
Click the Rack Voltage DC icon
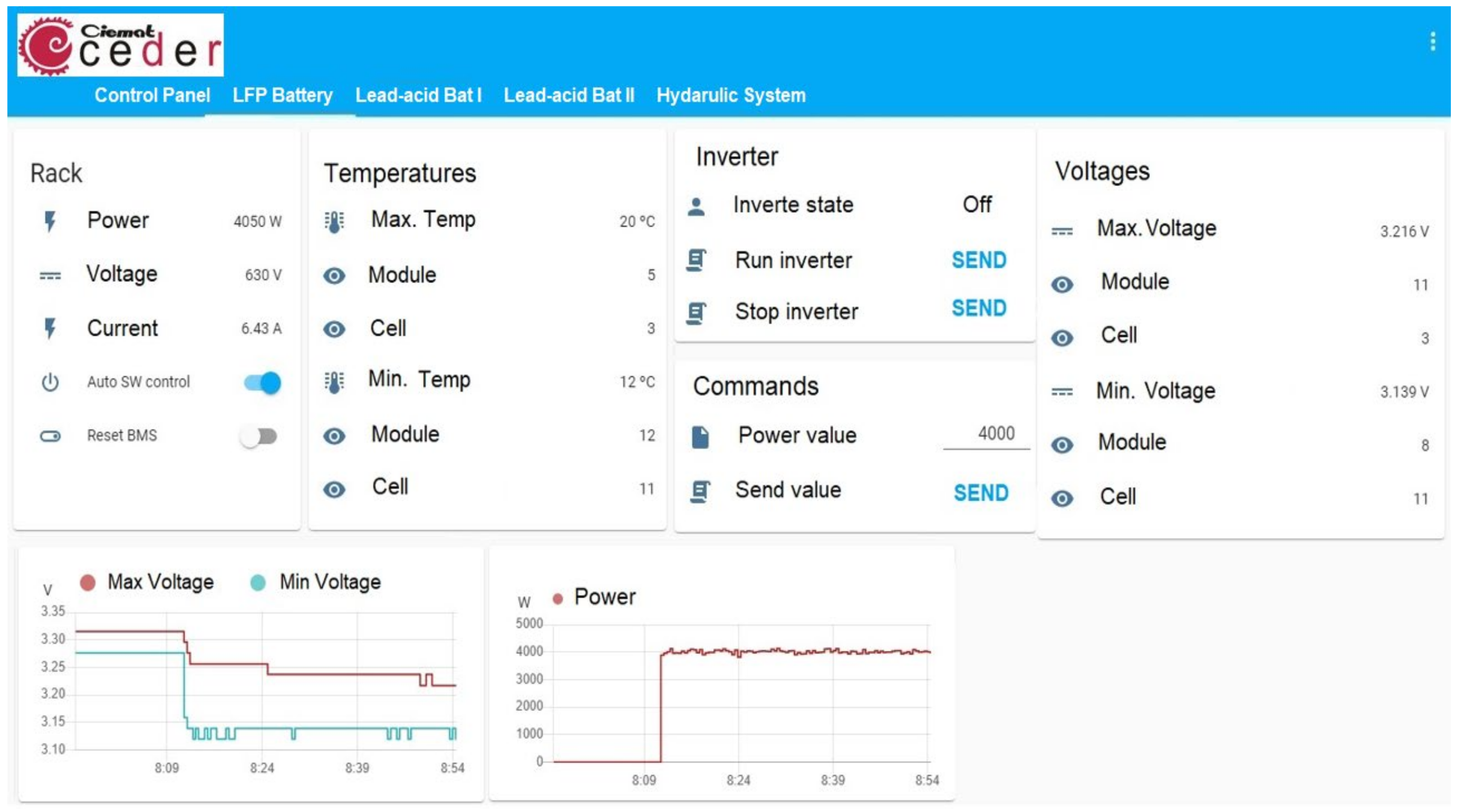pyautogui.click(x=50, y=276)
